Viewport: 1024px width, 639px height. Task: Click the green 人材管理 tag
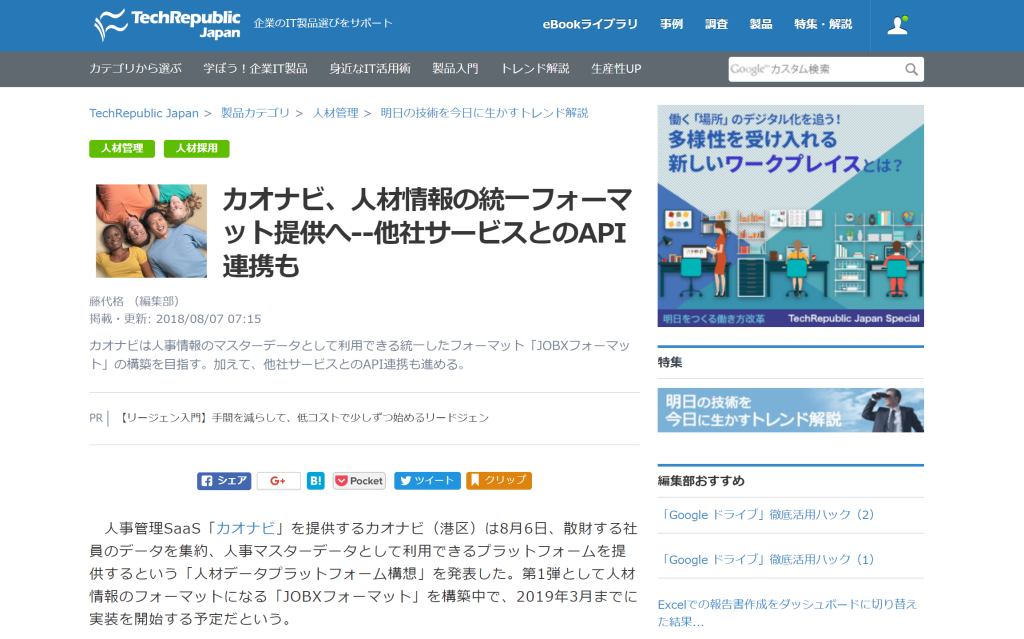point(122,148)
